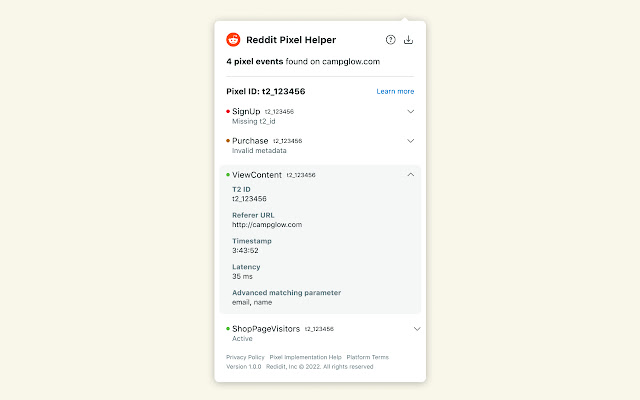This screenshot has width=640, height=400.
Task: Select the Purchase event label
Action: tap(250, 141)
